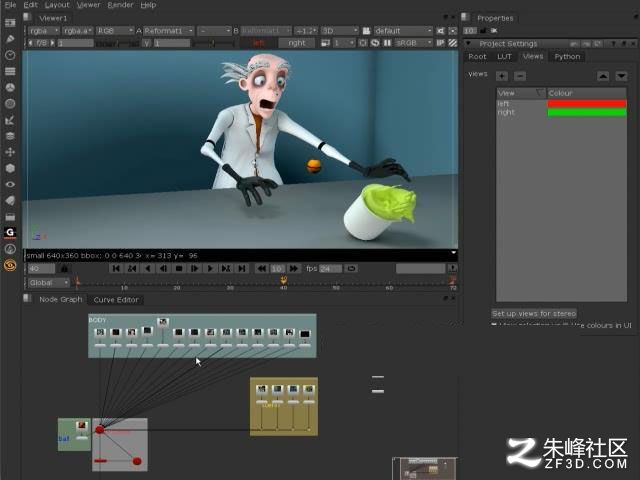Open the Help menu
Viewport: 640px width, 480px height.
pos(148,5)
